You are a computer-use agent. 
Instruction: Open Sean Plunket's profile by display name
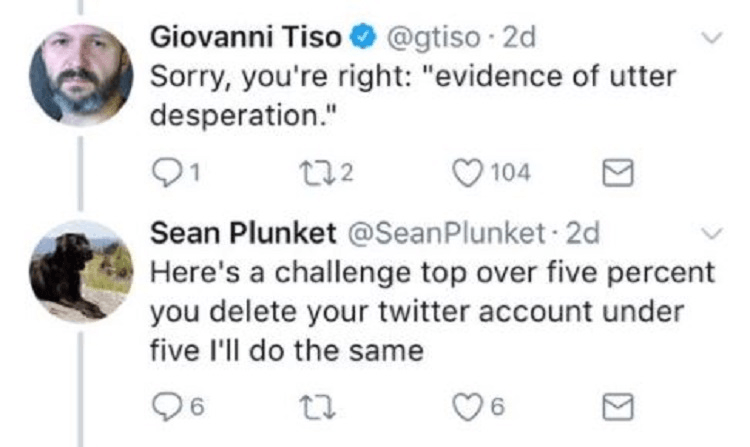coord(241,234)
